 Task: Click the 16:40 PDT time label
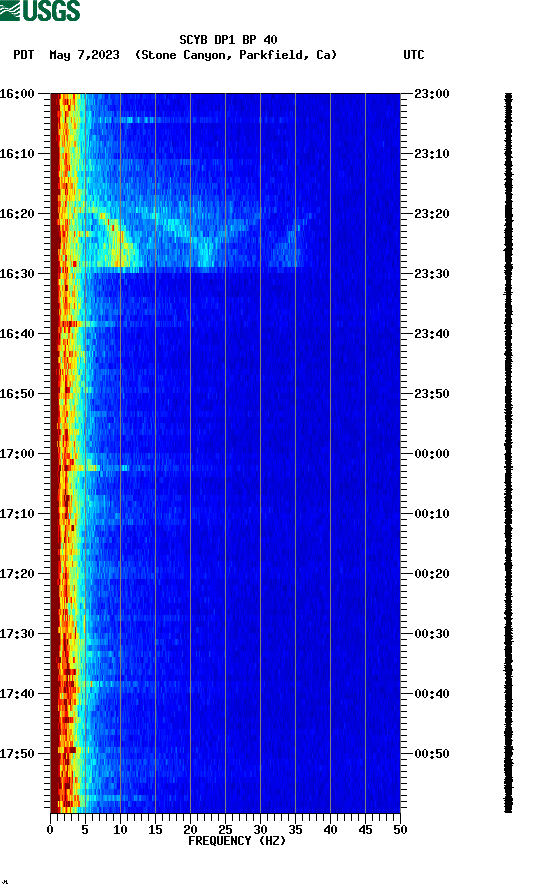click(x=17, y=334)
